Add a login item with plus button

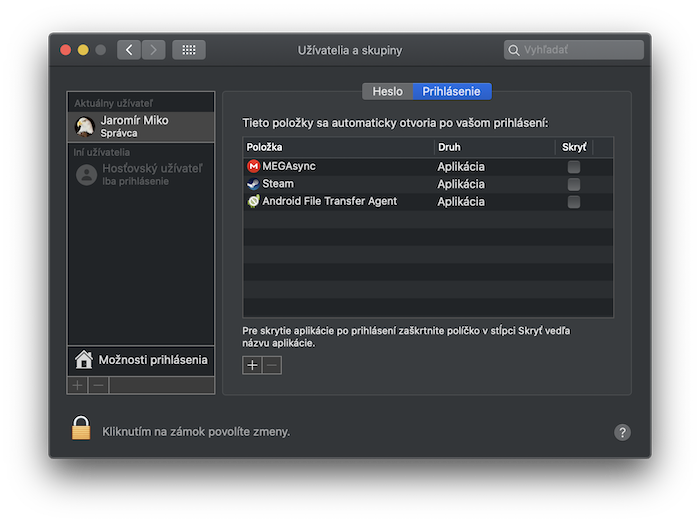(252, 365)
